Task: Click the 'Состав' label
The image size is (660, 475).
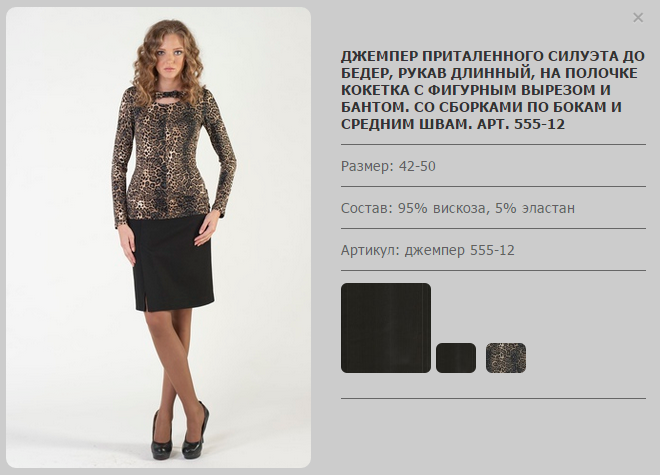Action: [x=367, y=208]
